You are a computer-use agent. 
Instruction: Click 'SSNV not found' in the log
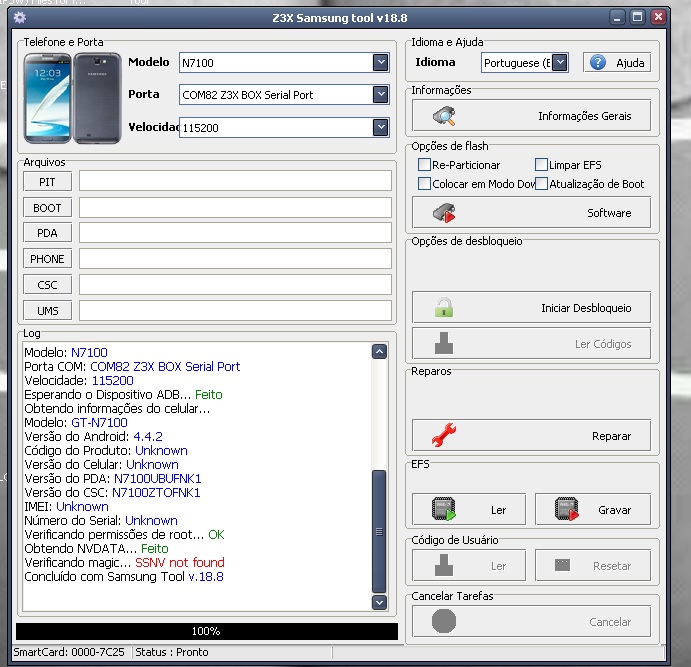pos(180,563)
